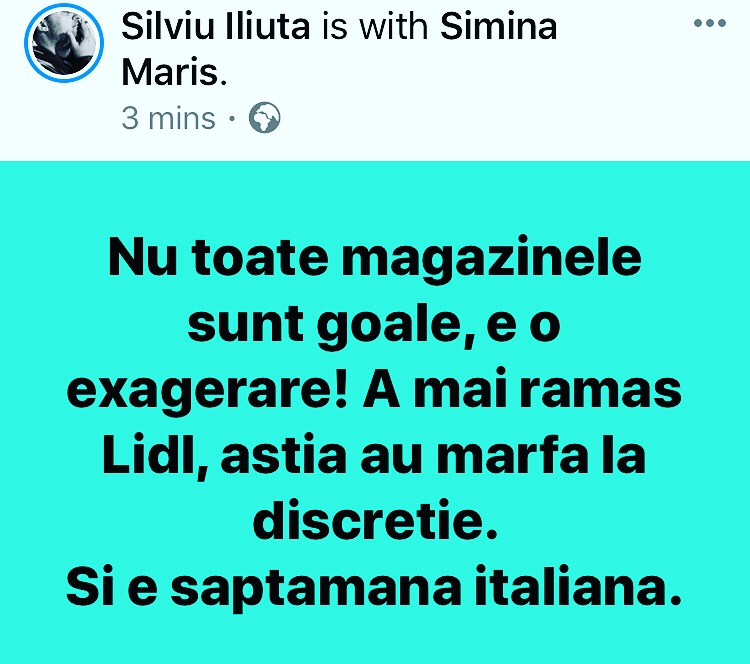Image resolution: width=750 pixels, height=664 pixels.
Task: Click the teal post background text card
Action: coord(375,412)
